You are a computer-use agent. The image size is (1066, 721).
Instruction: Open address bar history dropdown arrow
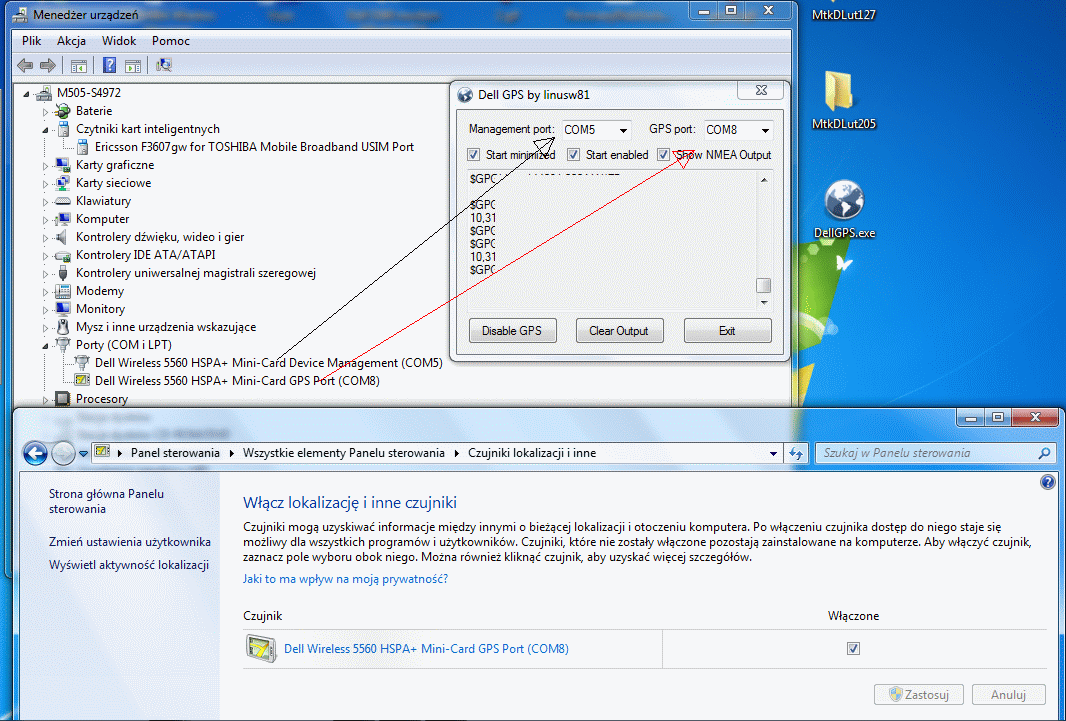pyautogui.click(x=773, y=453)
